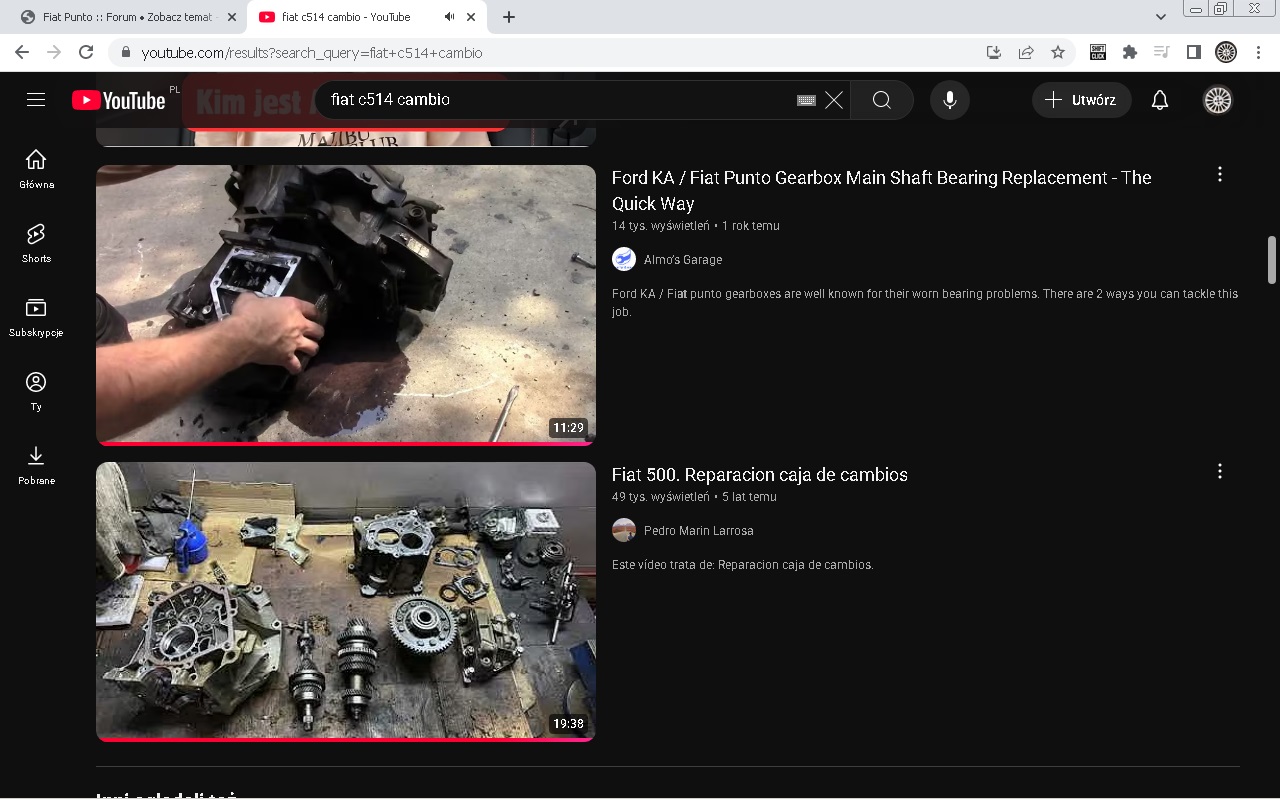Click the Utwórz create button
This screenshot has width=1280, height=800.
click(x=1081, y=100)
